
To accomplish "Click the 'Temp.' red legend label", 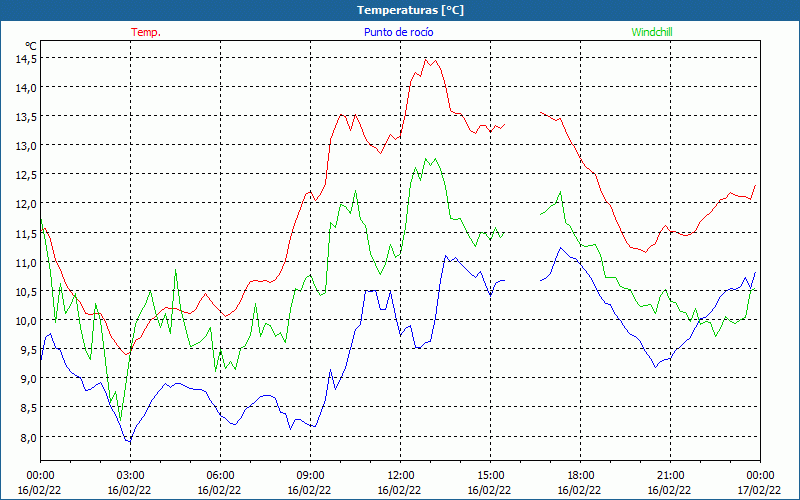I will click(x=146, y=32).
